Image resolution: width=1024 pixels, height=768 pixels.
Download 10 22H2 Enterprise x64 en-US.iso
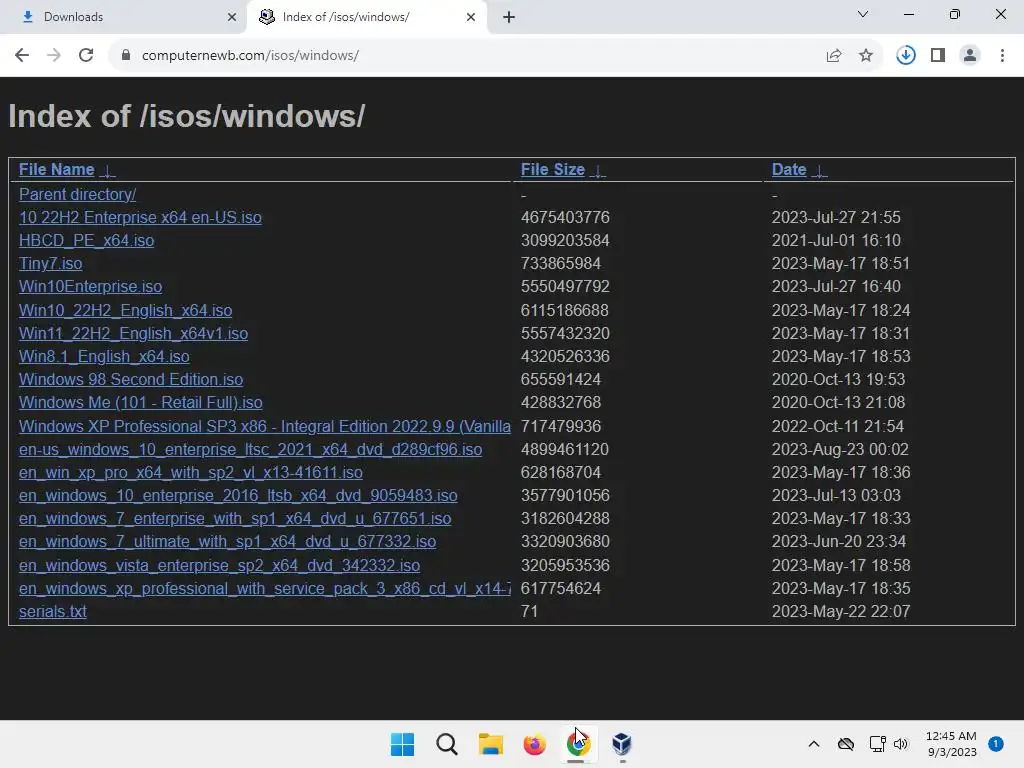pos(140,217)
